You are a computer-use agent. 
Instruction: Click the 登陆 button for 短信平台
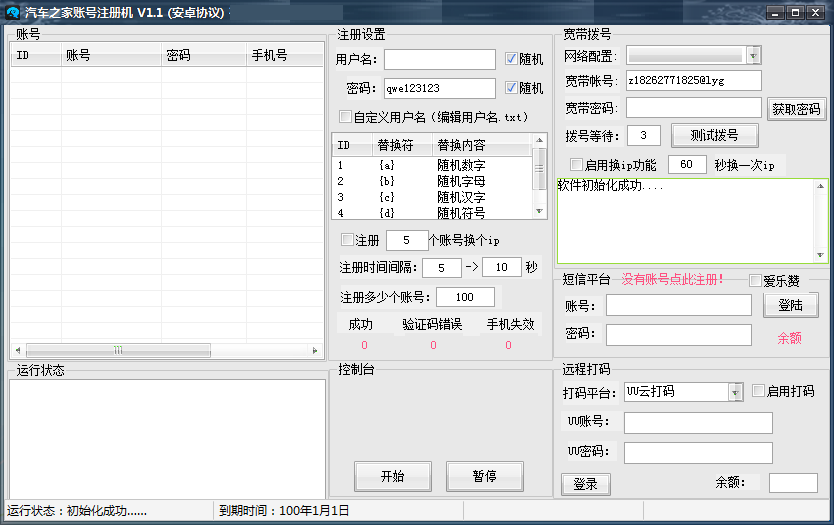point(790,305)
